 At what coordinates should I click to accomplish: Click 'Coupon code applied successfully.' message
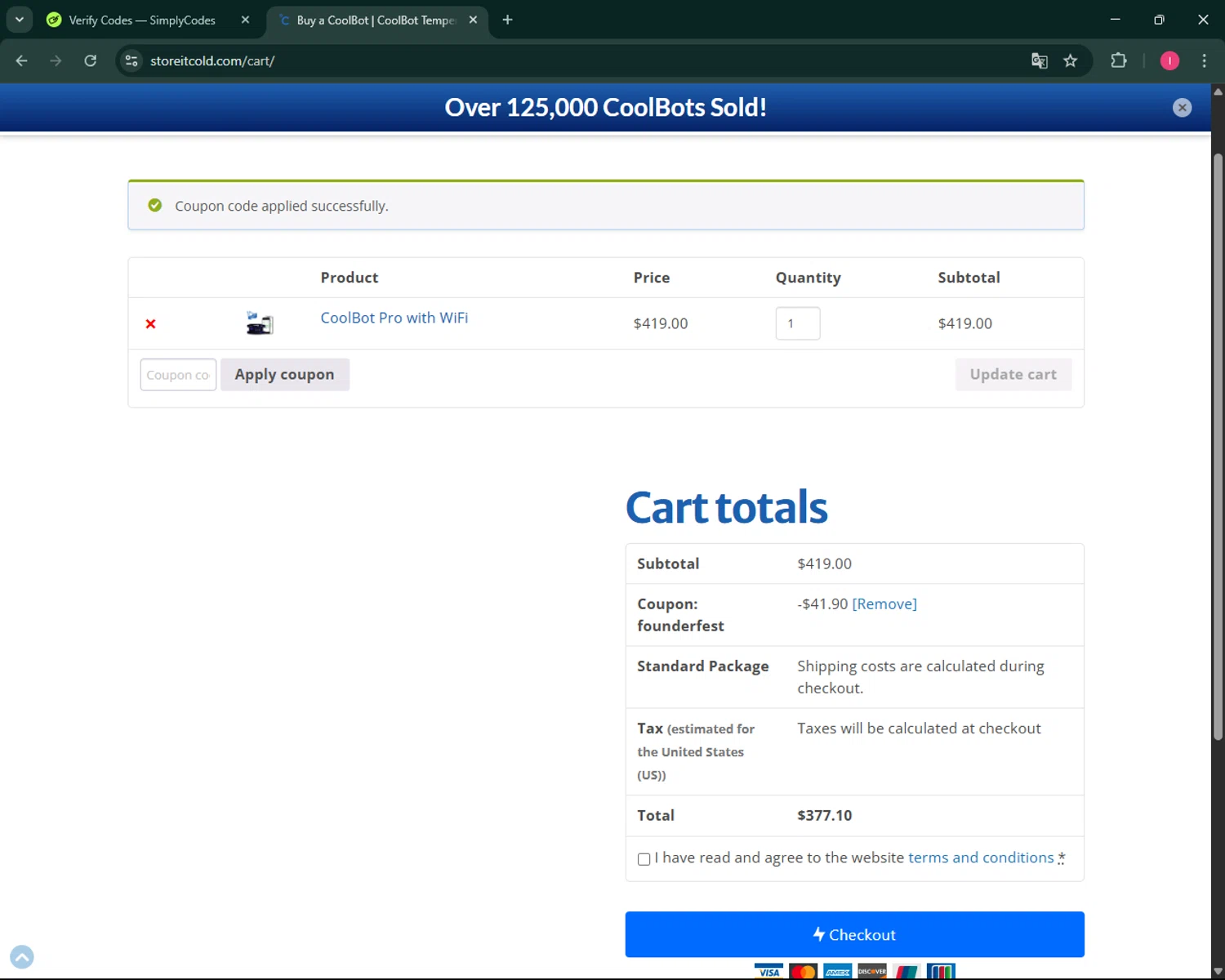(282, 206)
